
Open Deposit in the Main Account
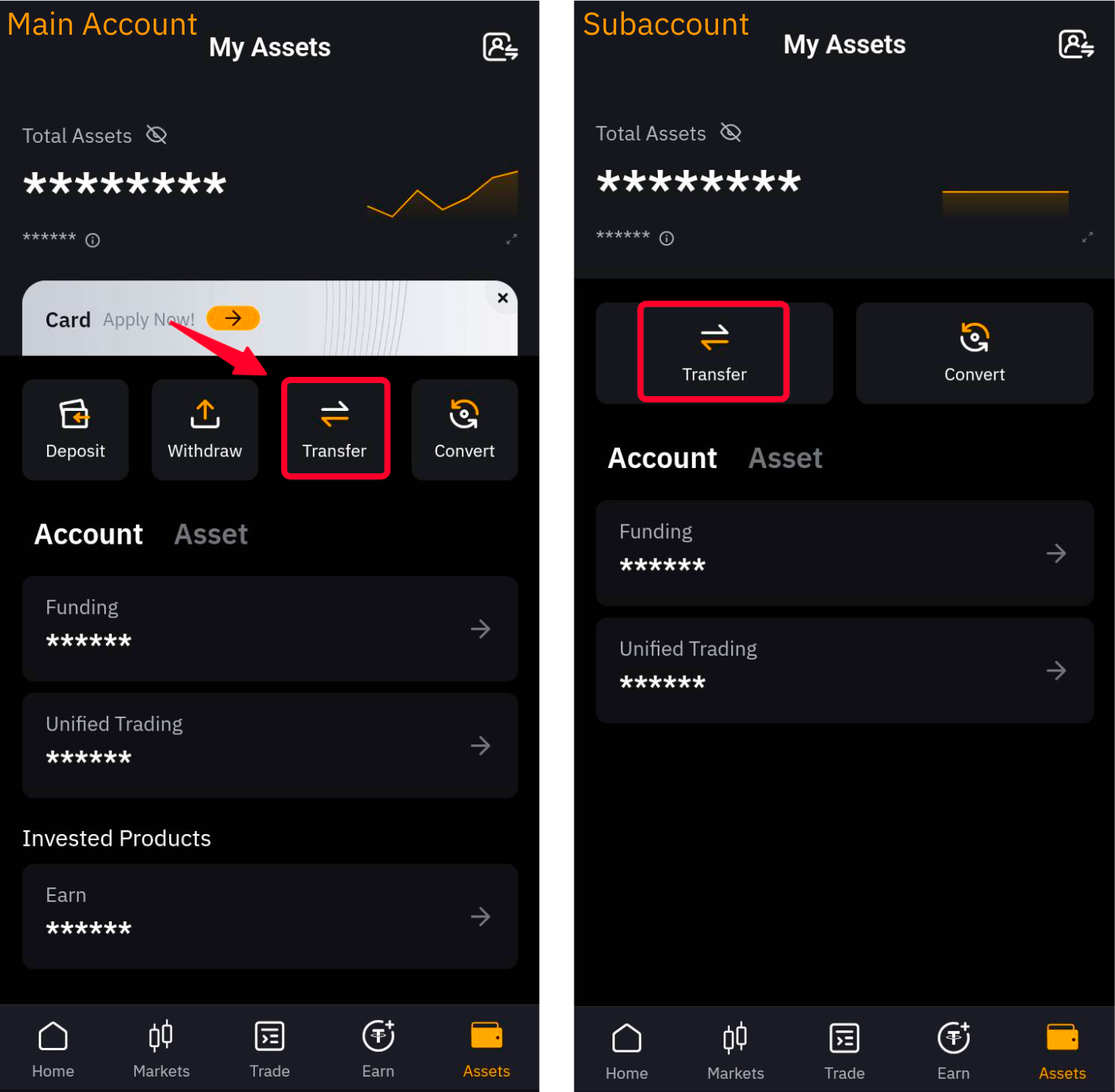coord(75,429)
